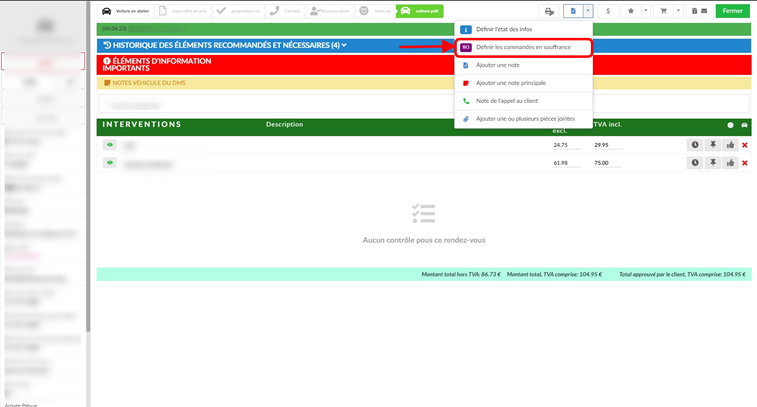Delete the 29.95 intervention with red X
The height and width of the screenshot is (407, 757).
point(744,145)
